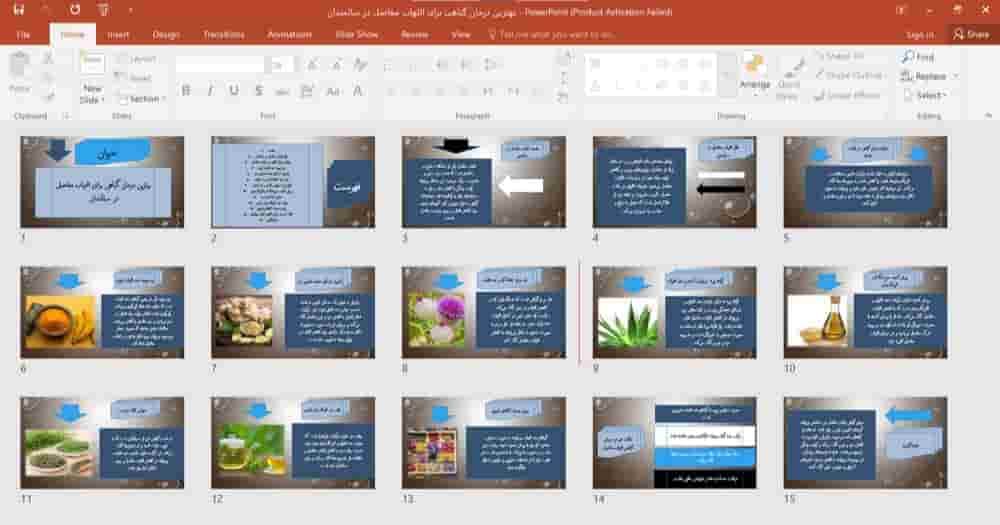The width and height of the screenshot is (1000, 525).
Task: Select slide 10 thumbnail with oil bottle
Action: point(865,313)
